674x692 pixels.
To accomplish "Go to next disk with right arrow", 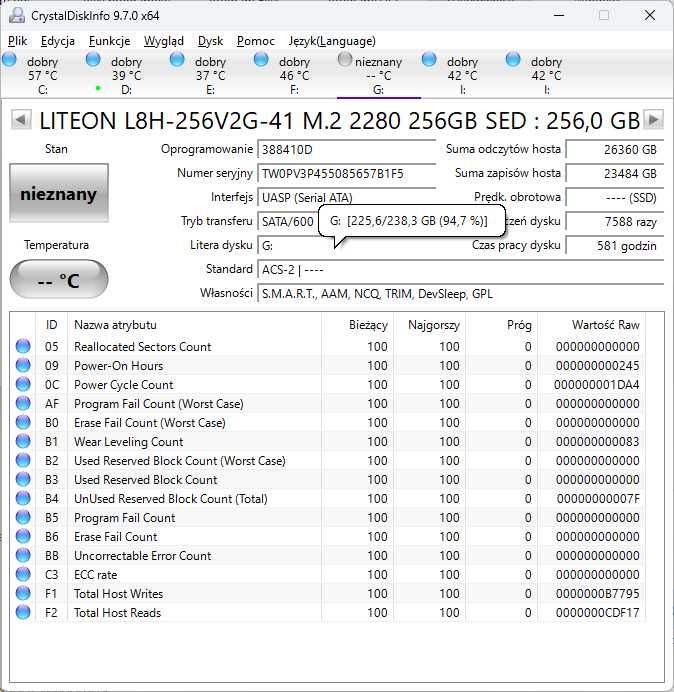I will pyautogui.click(x=654, y=120).
